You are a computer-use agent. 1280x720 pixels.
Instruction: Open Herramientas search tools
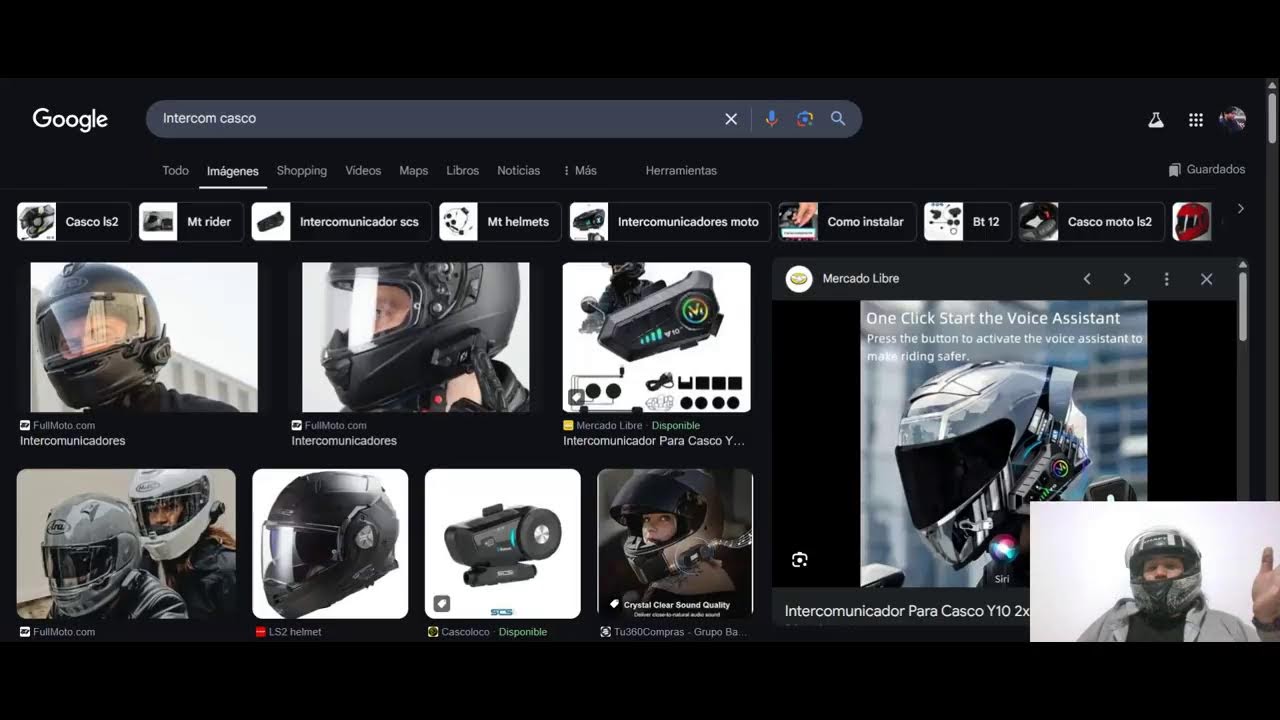coord(681,171)
